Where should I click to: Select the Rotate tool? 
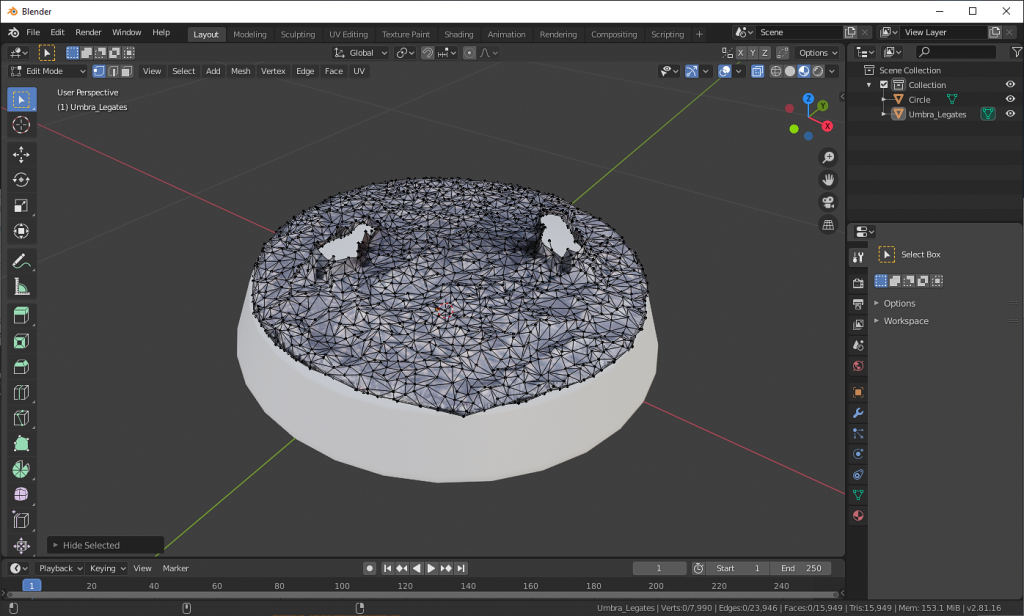(x=21, y=178)
